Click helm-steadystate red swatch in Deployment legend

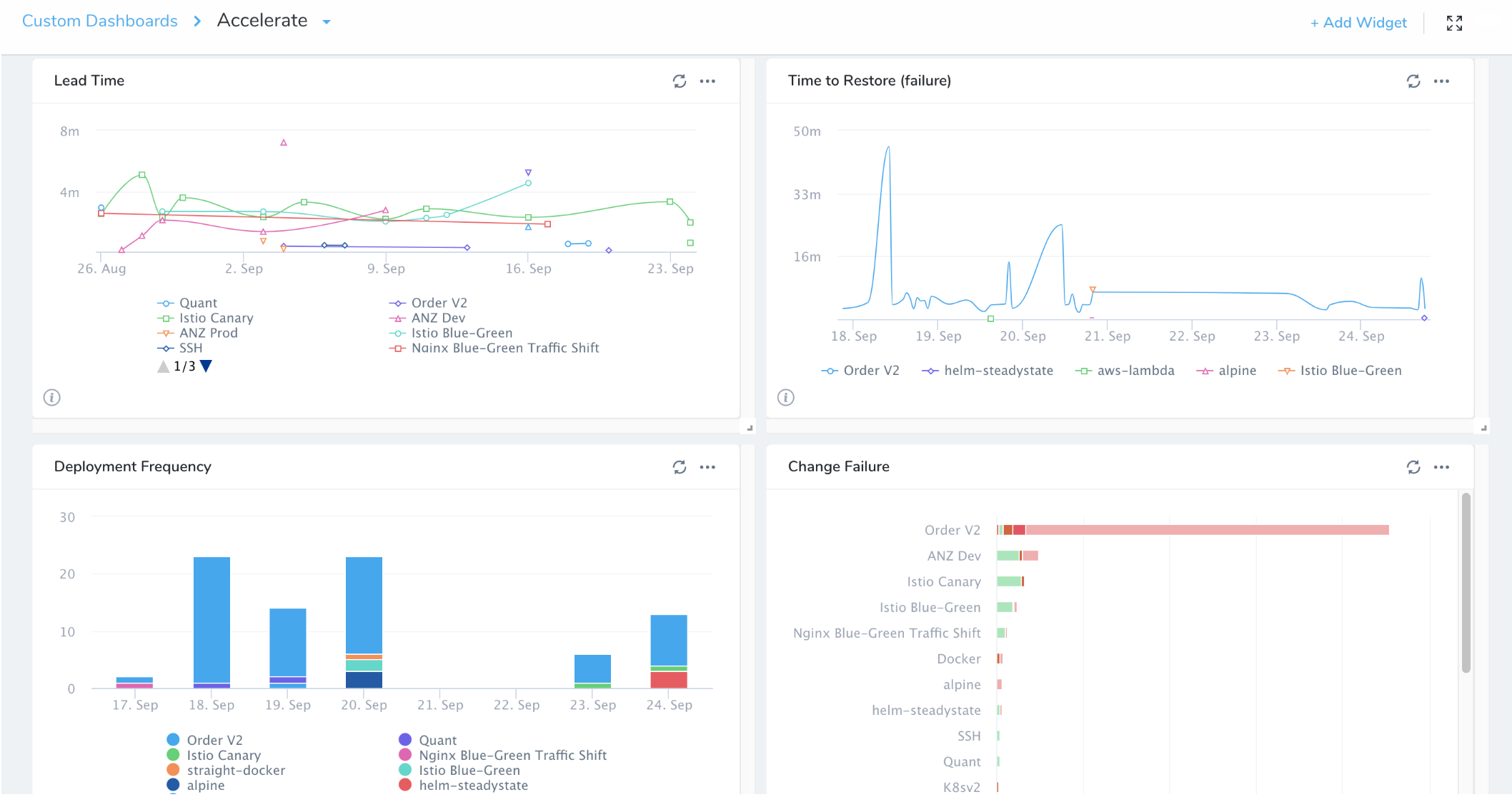[x=405, y=785]
